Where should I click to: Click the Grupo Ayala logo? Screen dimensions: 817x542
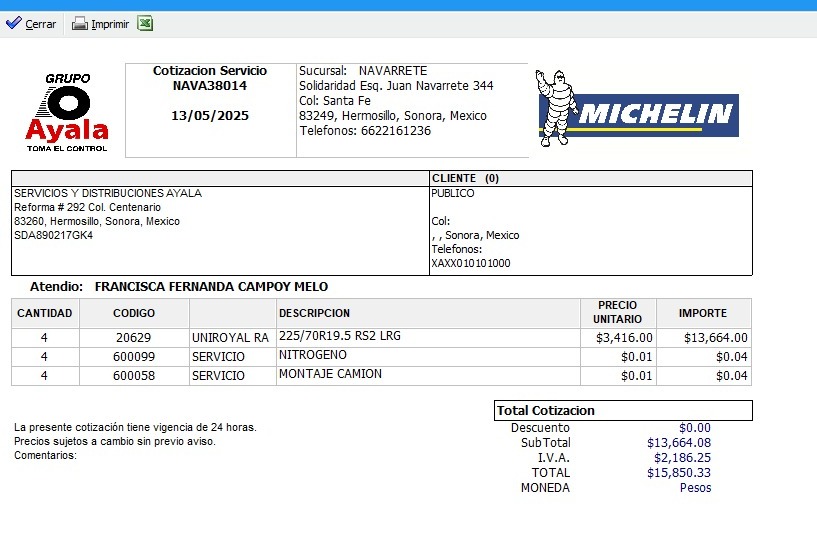coord(67,112)
